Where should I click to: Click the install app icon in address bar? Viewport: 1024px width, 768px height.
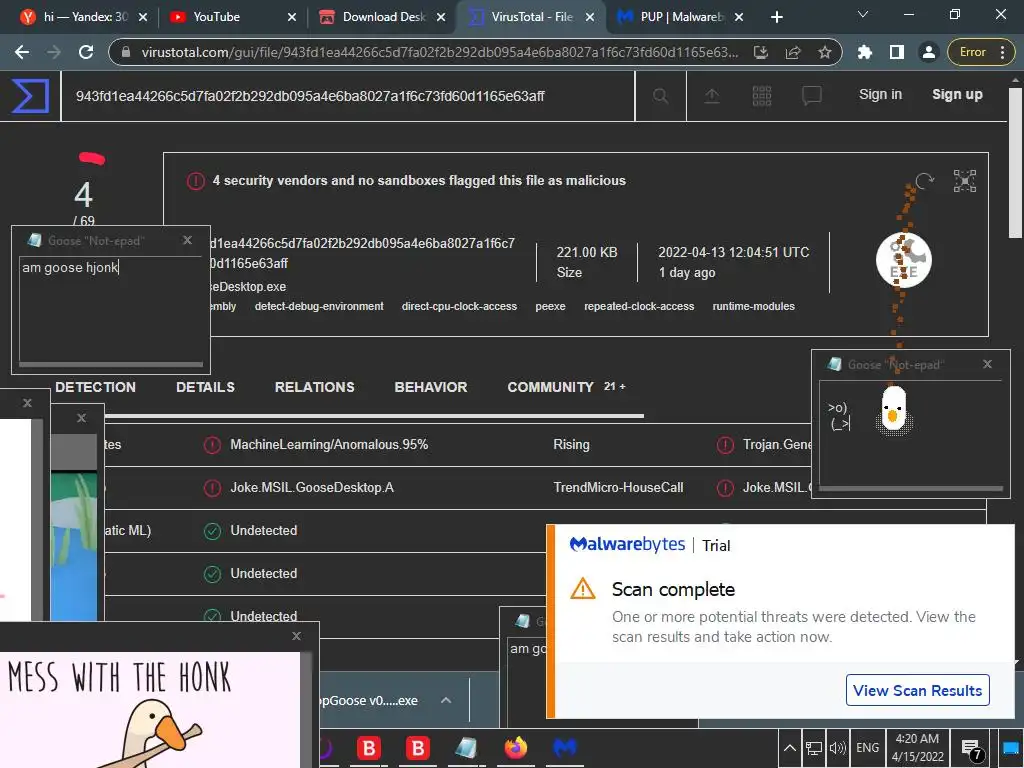[x=761, y=52]
